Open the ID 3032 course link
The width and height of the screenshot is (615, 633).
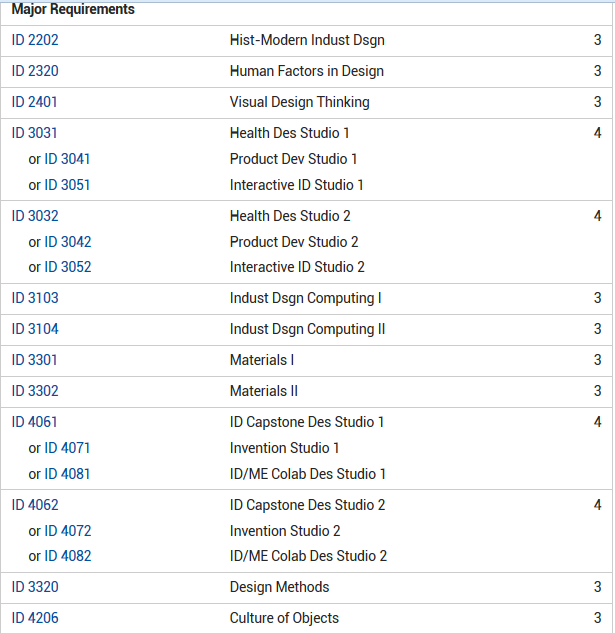[35, 216]
